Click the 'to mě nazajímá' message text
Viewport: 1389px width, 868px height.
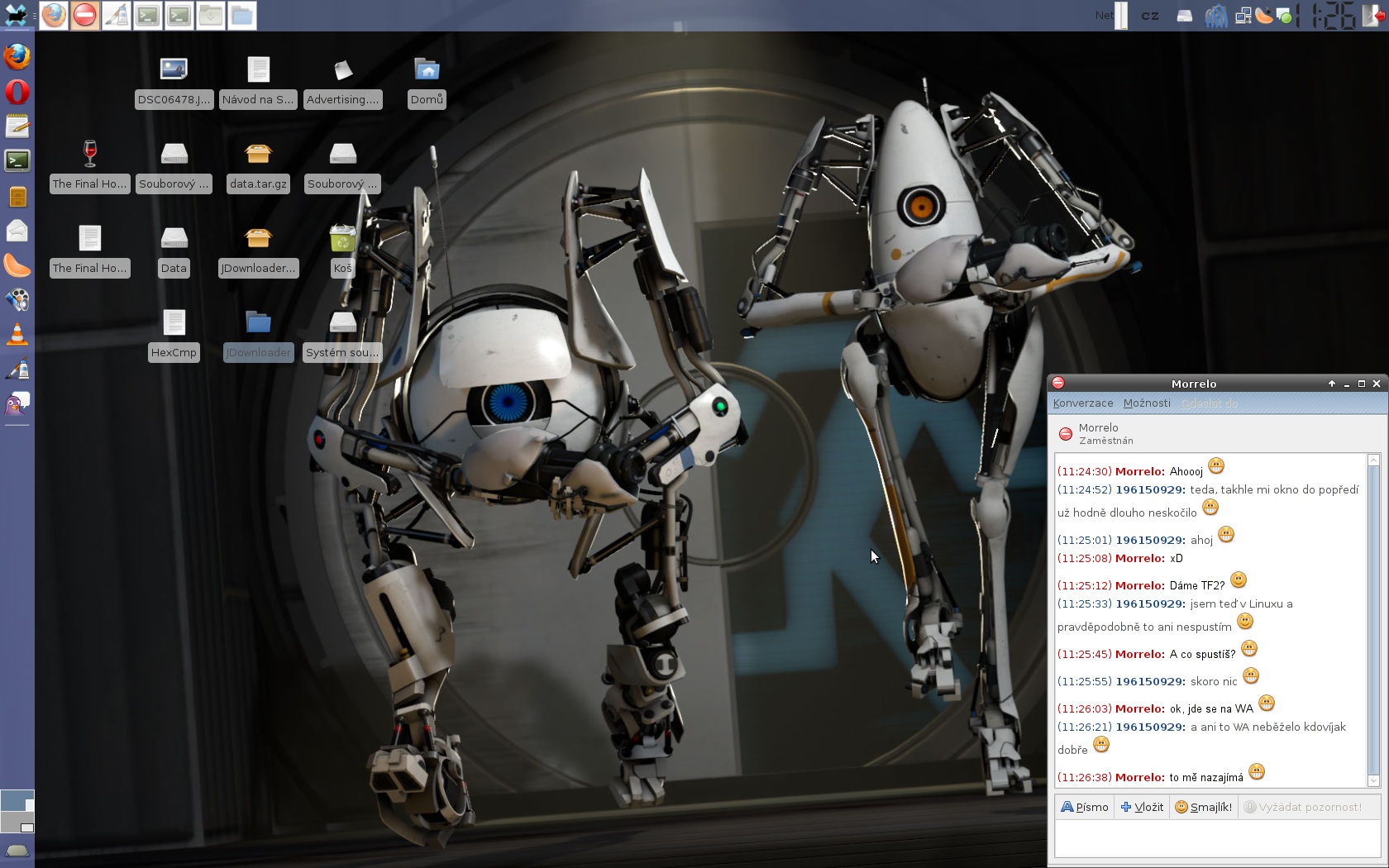pos(1205,777)
